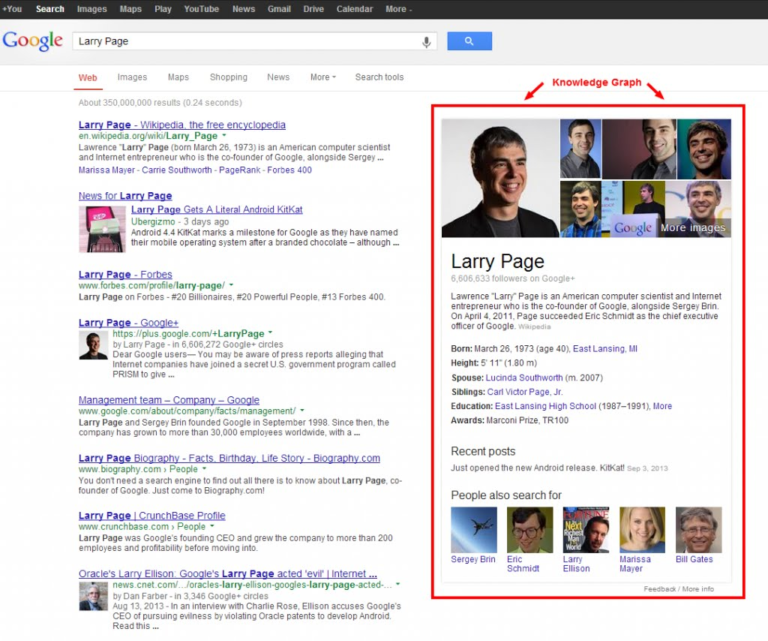The height and width of the screenshot is (641, 768).
Task: Click in the search box containing Larry Page
Action: pyautogui.click(x=245, y=42)
